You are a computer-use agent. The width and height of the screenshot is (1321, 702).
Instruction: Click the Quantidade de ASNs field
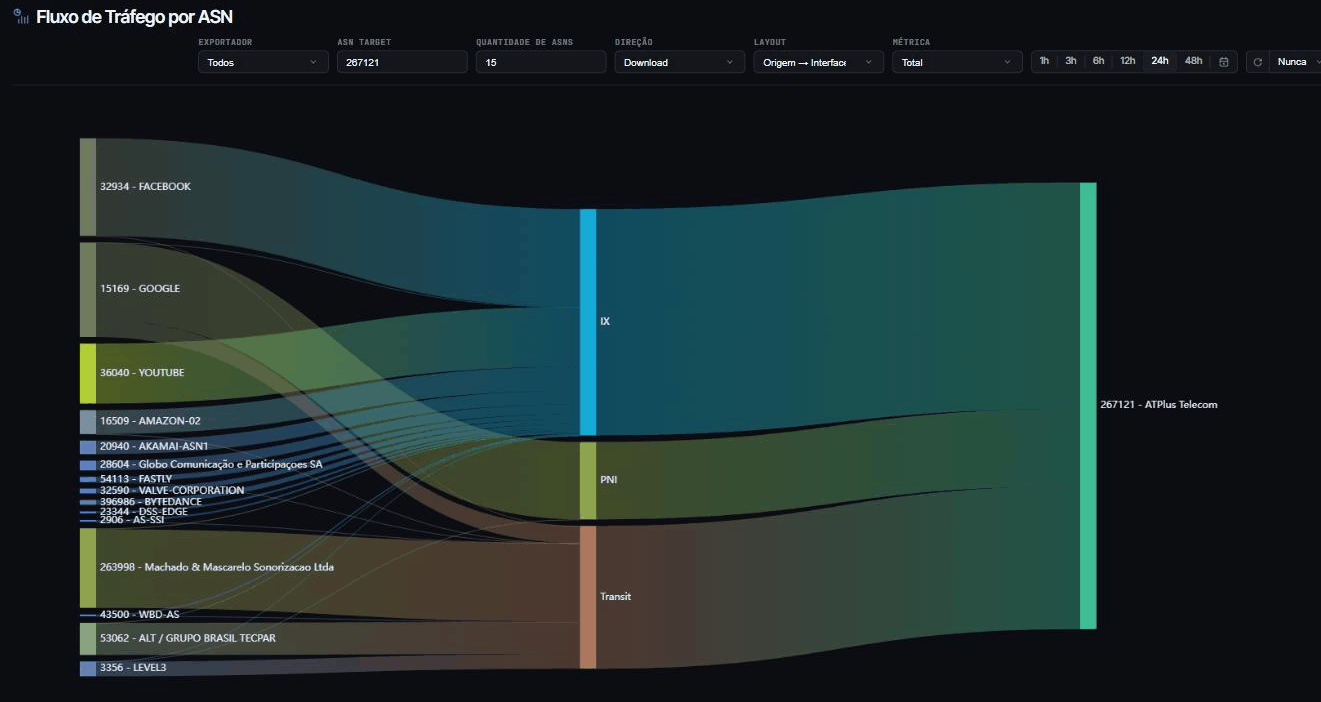541,62
